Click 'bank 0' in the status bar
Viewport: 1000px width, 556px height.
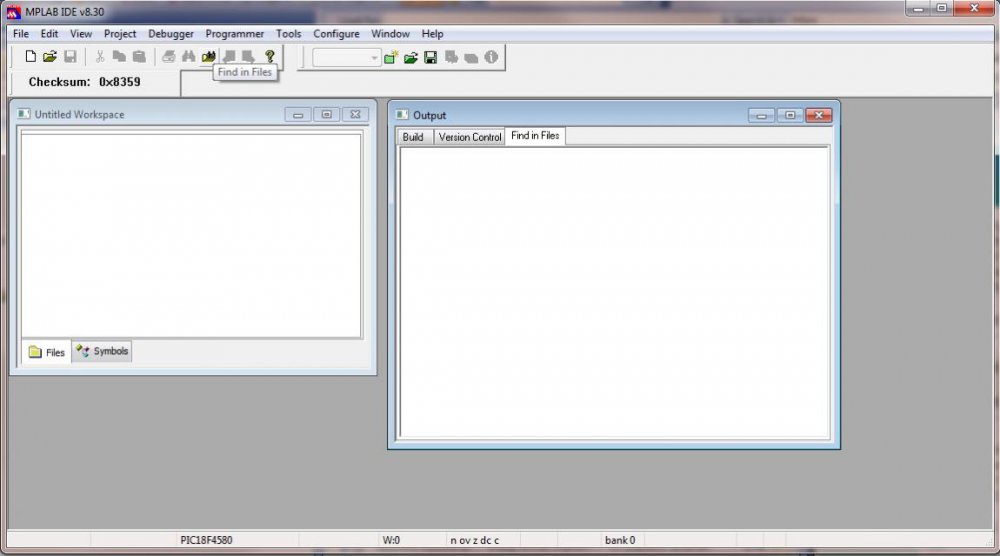tap(620, 540)
